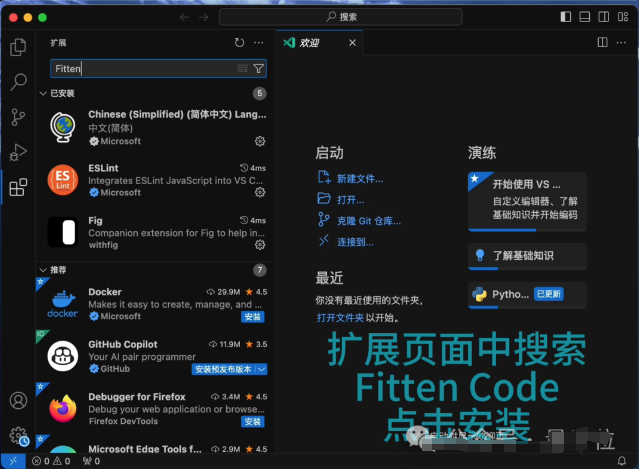Open the Docker extension entry
Screen dimensions: 639x469
pos(156,304)
